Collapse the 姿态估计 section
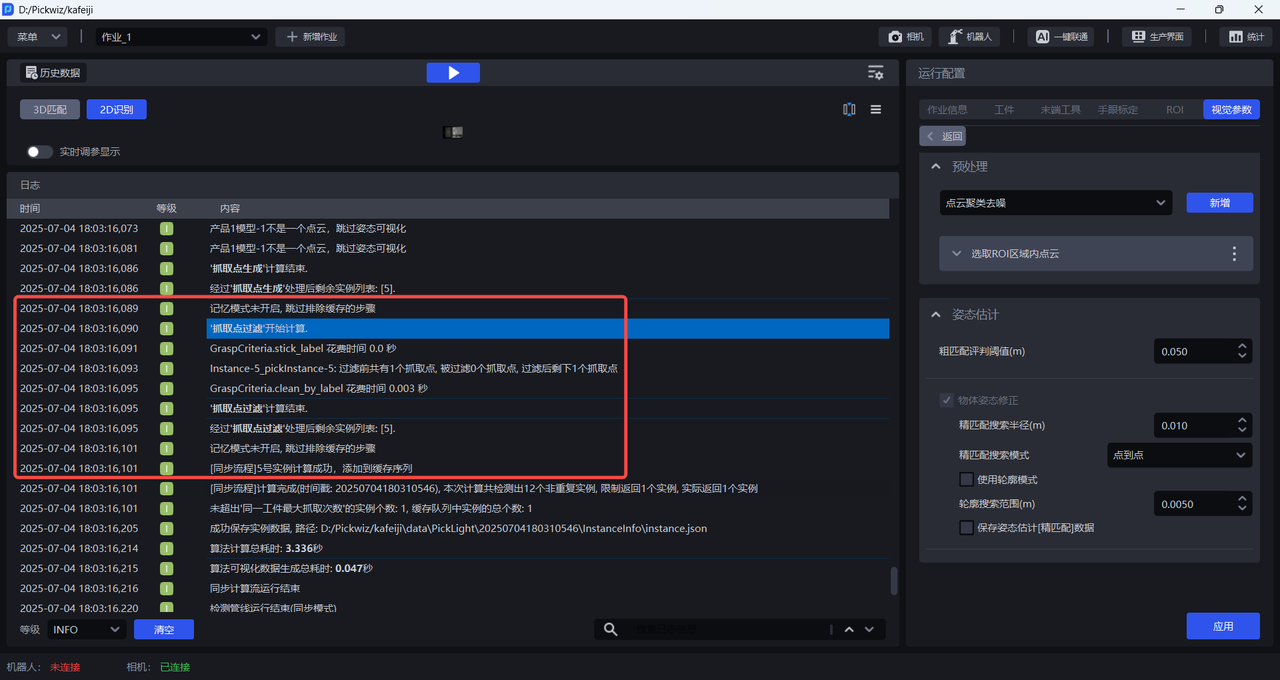Image resolution: width=1280 pixels, height=680 pixels. [x=936, y=315]
